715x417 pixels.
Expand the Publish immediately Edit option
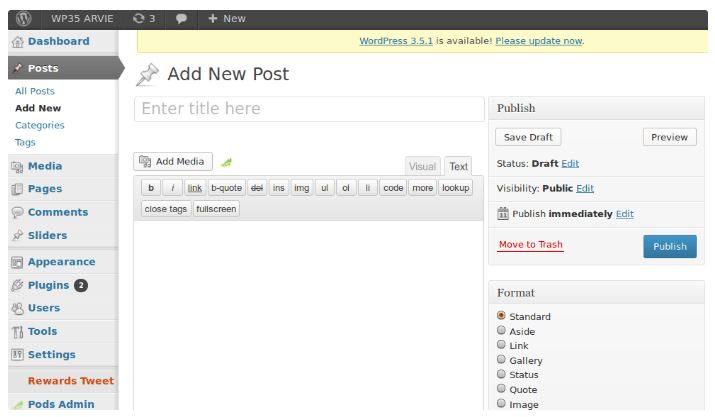coord(624,214)
